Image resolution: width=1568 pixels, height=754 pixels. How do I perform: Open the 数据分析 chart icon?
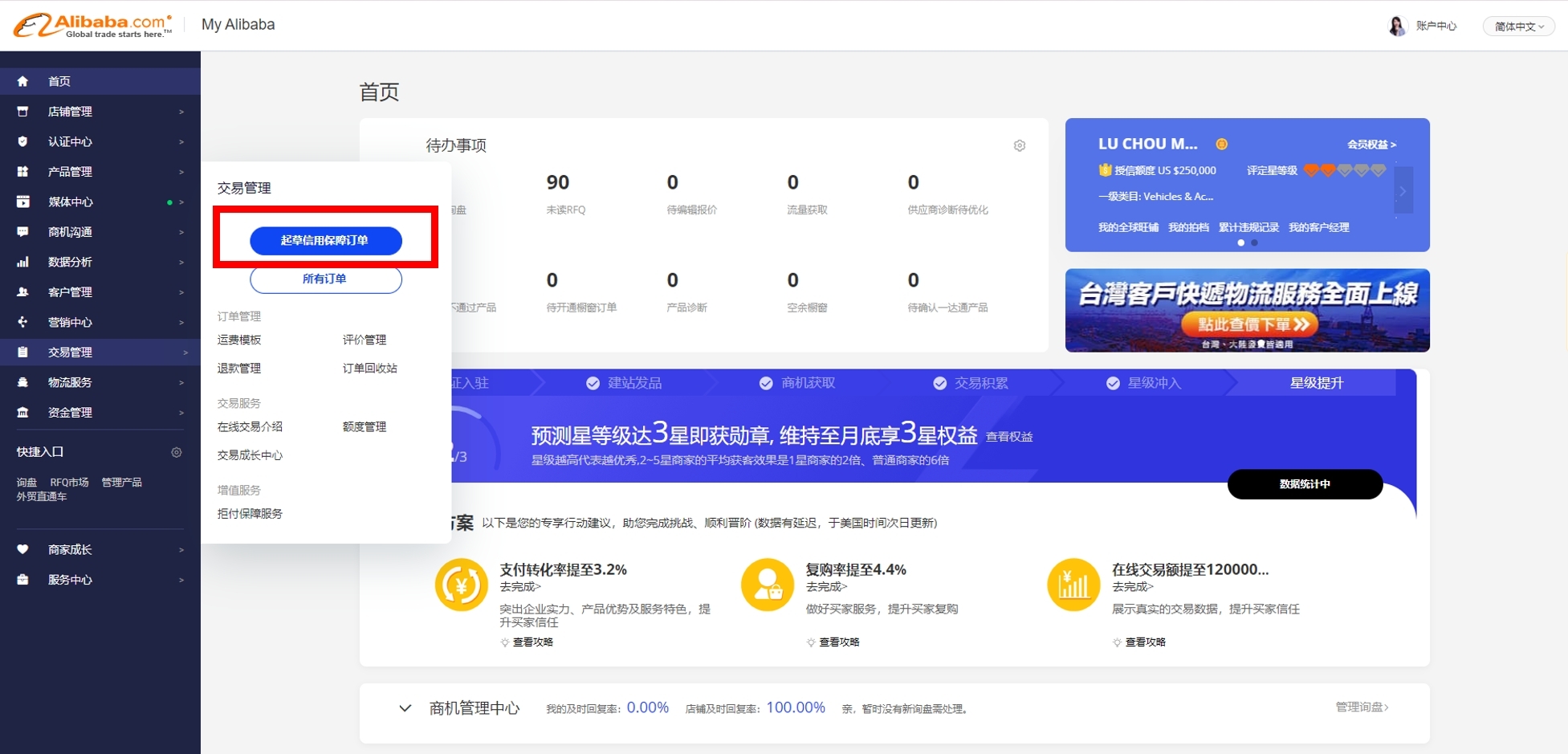(x=22, y=262)
